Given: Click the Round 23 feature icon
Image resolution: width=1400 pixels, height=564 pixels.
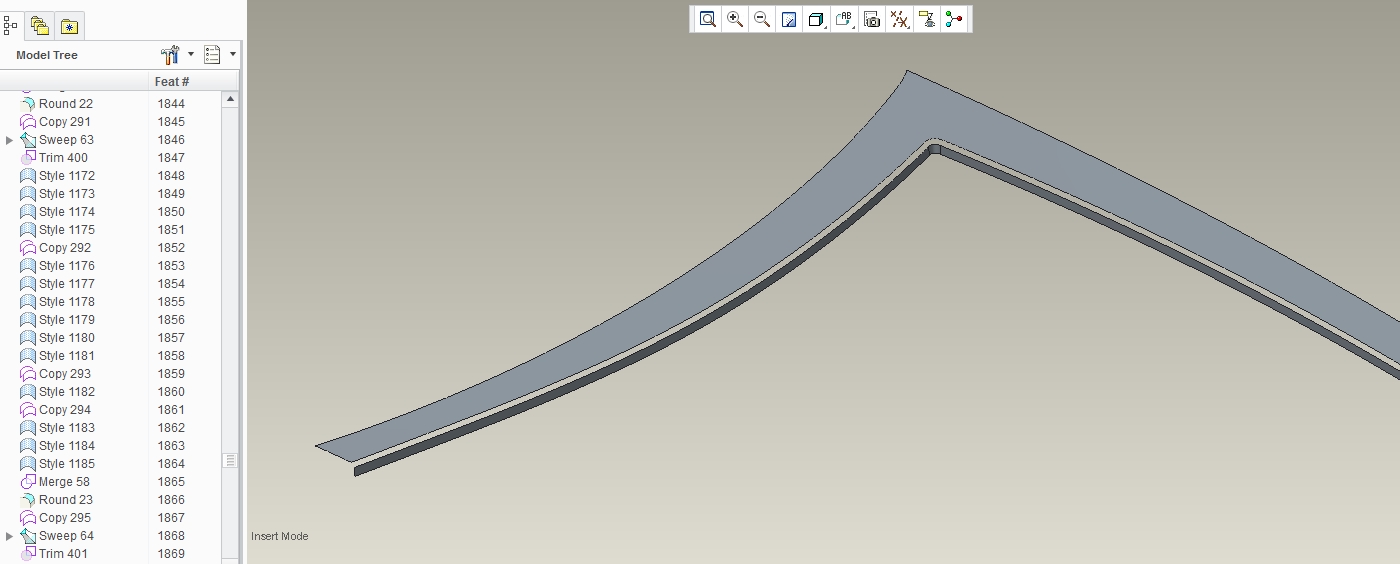Looking at the screenshot, I should (28, 500).
